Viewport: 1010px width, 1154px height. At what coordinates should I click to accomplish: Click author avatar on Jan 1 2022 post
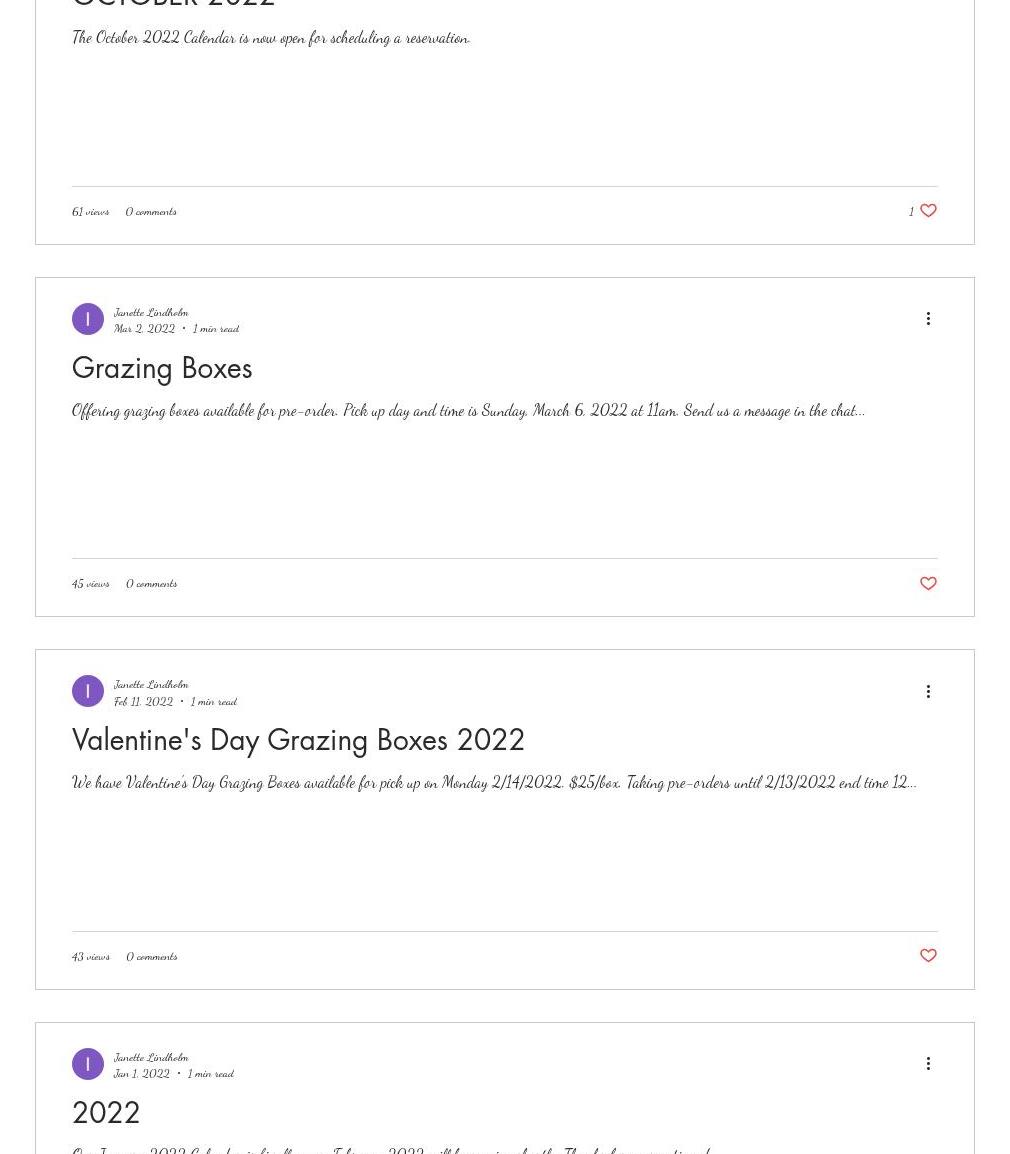[x=88, y=1064]
